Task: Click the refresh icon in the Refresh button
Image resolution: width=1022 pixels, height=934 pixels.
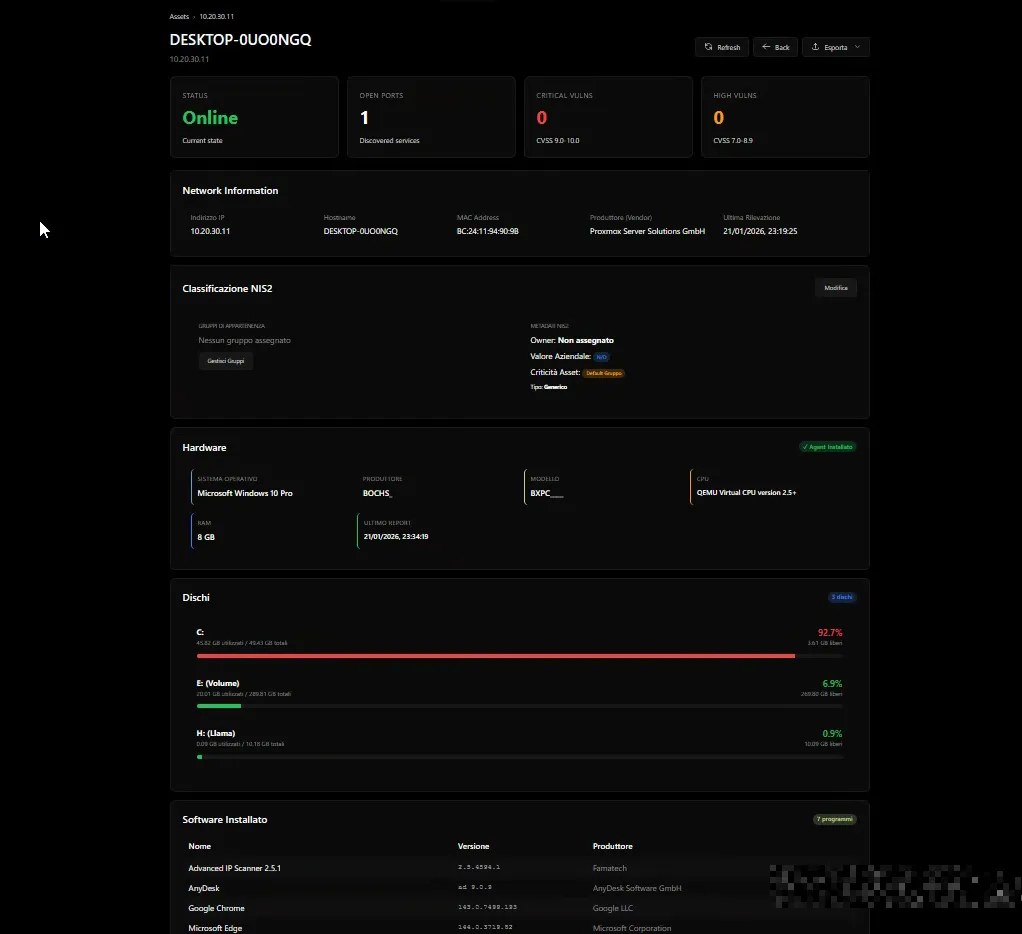Action: [708, 47]
